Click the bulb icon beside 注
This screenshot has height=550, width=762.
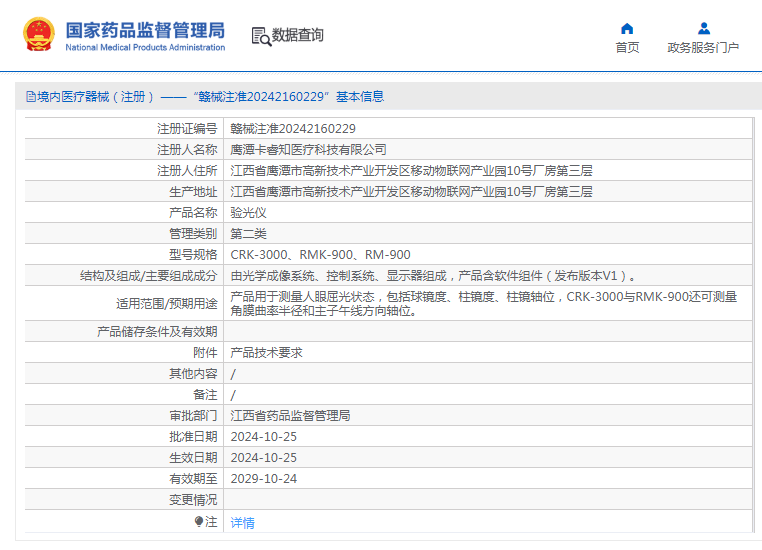[199, 521]
